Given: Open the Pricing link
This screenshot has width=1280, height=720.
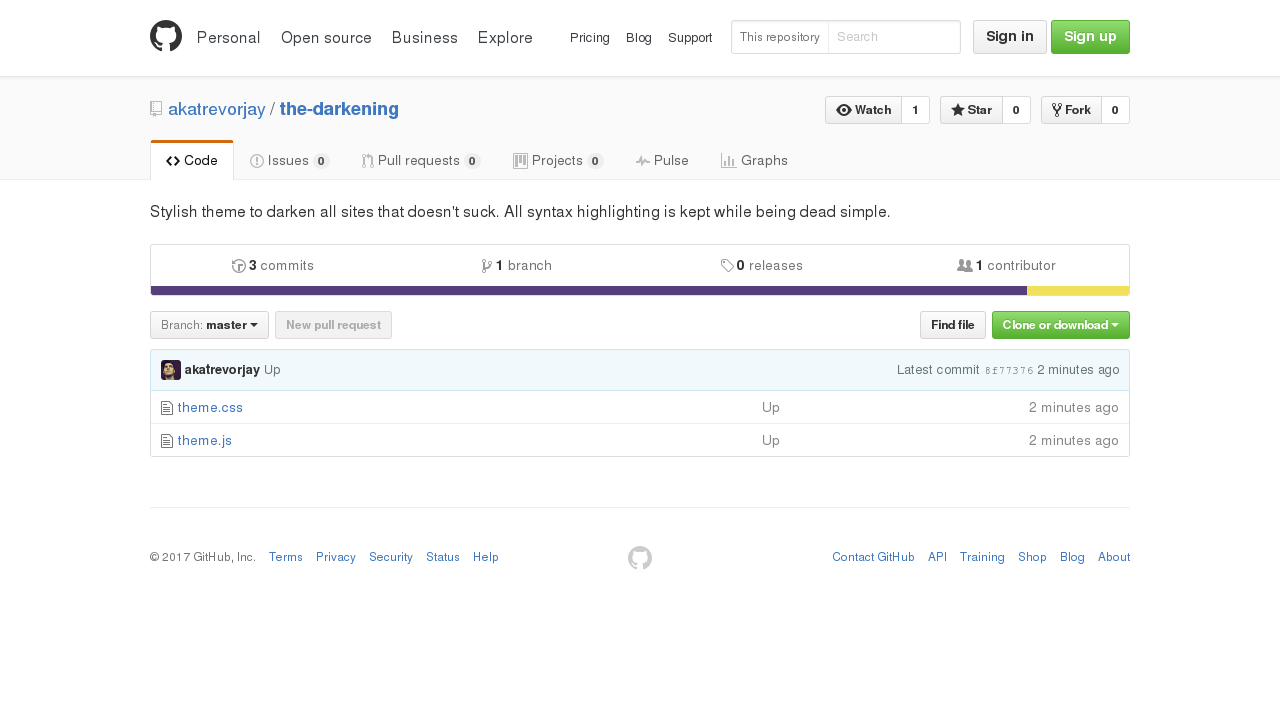Looking at the screenshot, I should click(x=590, y=38).
